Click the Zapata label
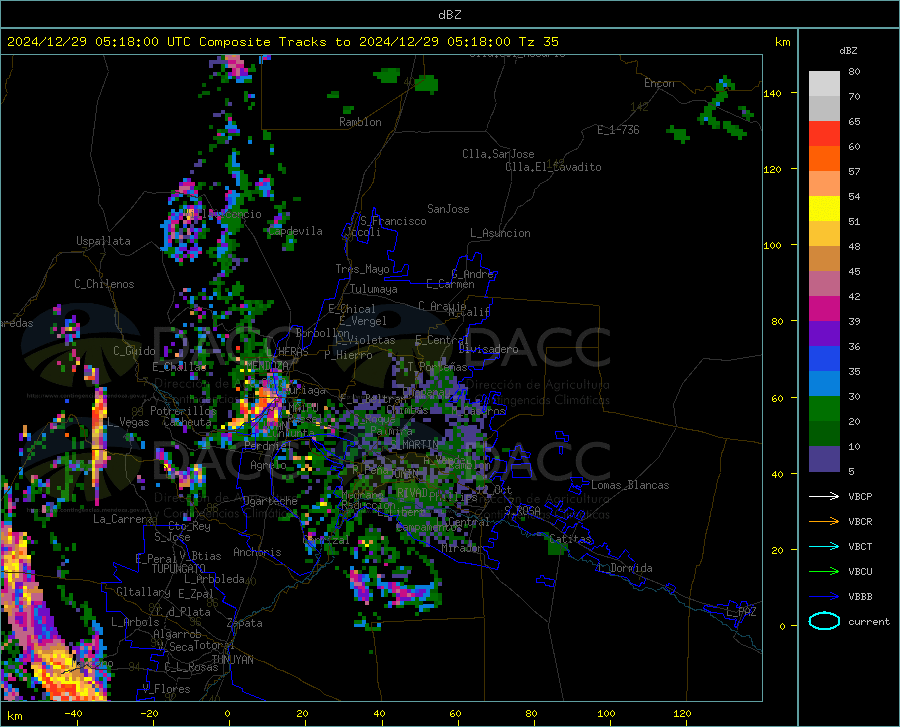This screenshot has height=727, width=900. [x=245, y=623]
